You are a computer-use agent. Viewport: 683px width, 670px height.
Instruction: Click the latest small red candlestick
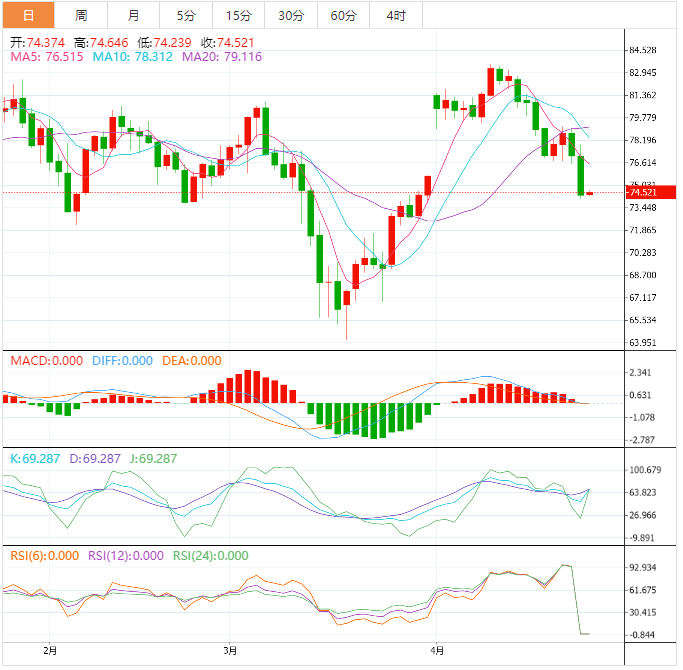pyautogui.click(x=590, y=193)
